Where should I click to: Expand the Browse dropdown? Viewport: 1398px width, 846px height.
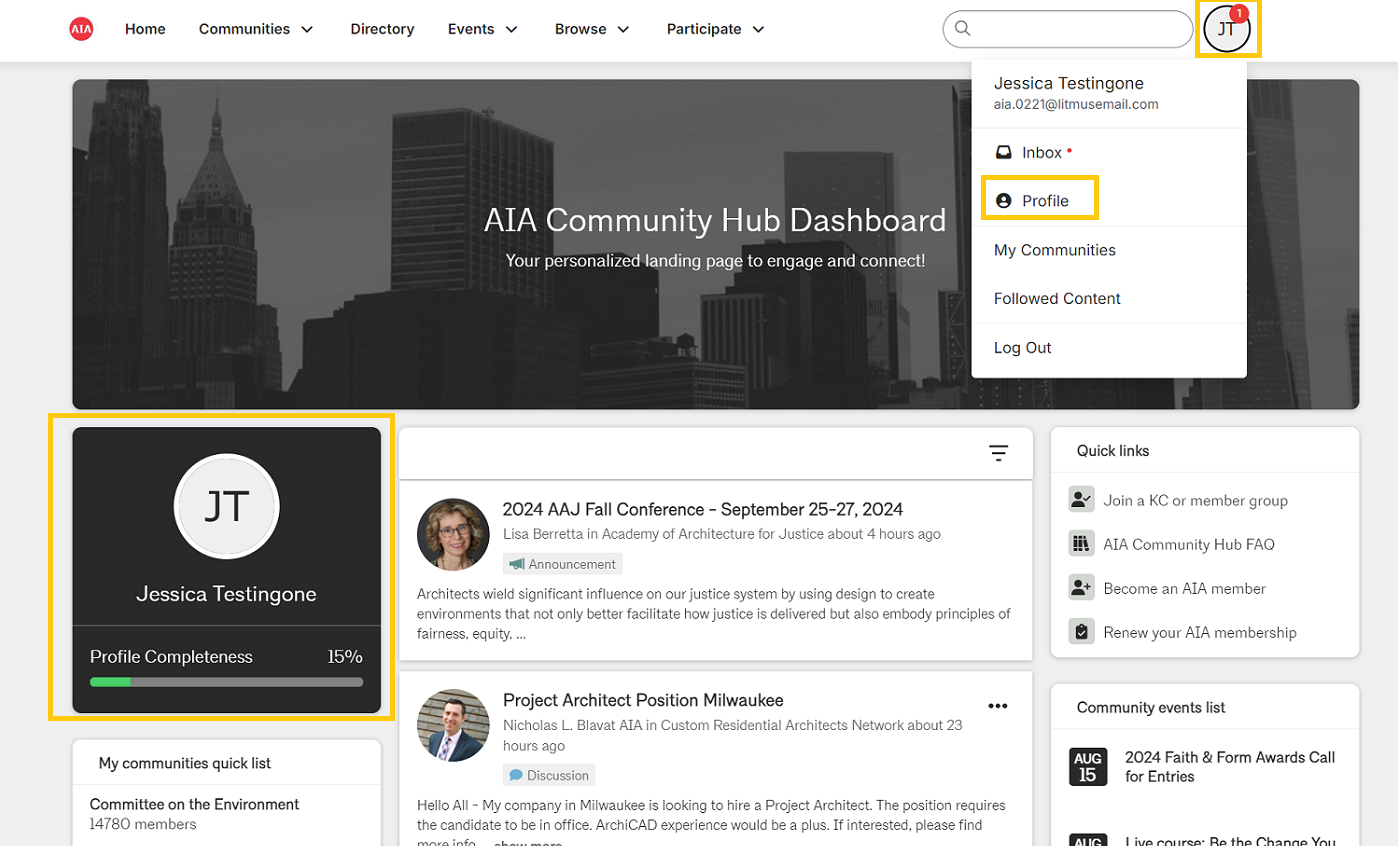point(592,29)
